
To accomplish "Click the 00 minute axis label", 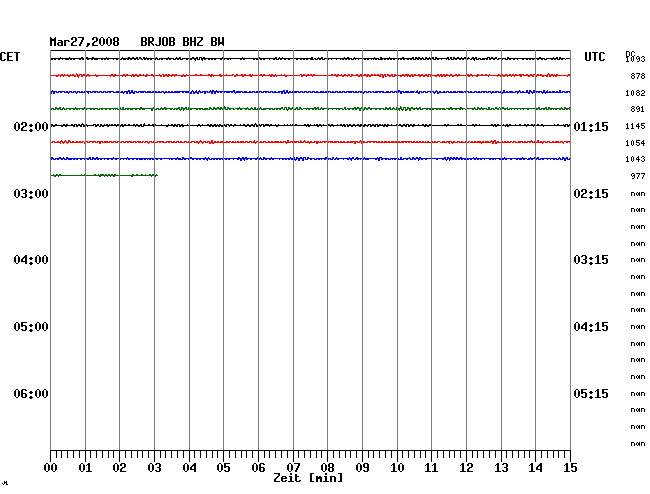I will (x=51, y=468).
